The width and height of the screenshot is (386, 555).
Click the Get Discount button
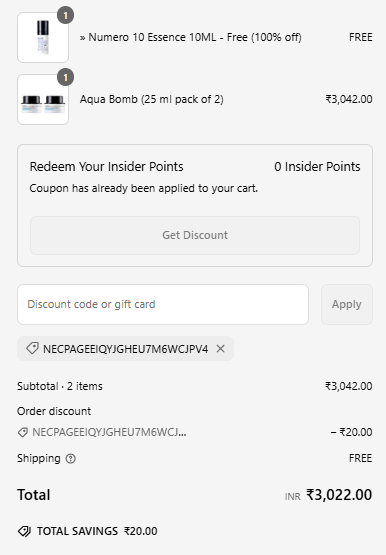pyautogui.click(x=195, y=235)
